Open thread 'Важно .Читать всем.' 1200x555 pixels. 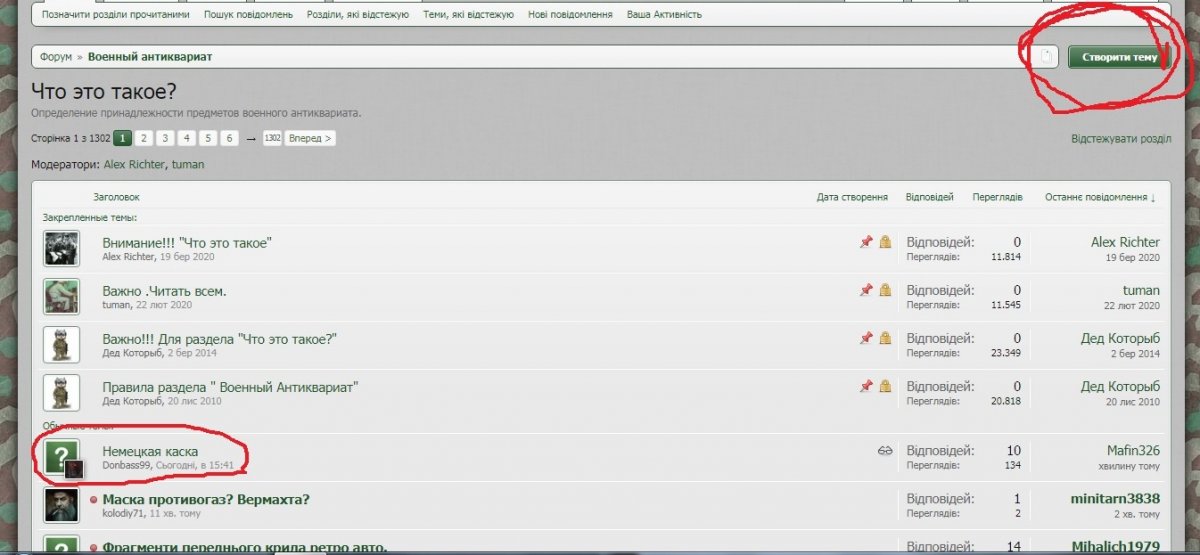[x=164, y=291]
